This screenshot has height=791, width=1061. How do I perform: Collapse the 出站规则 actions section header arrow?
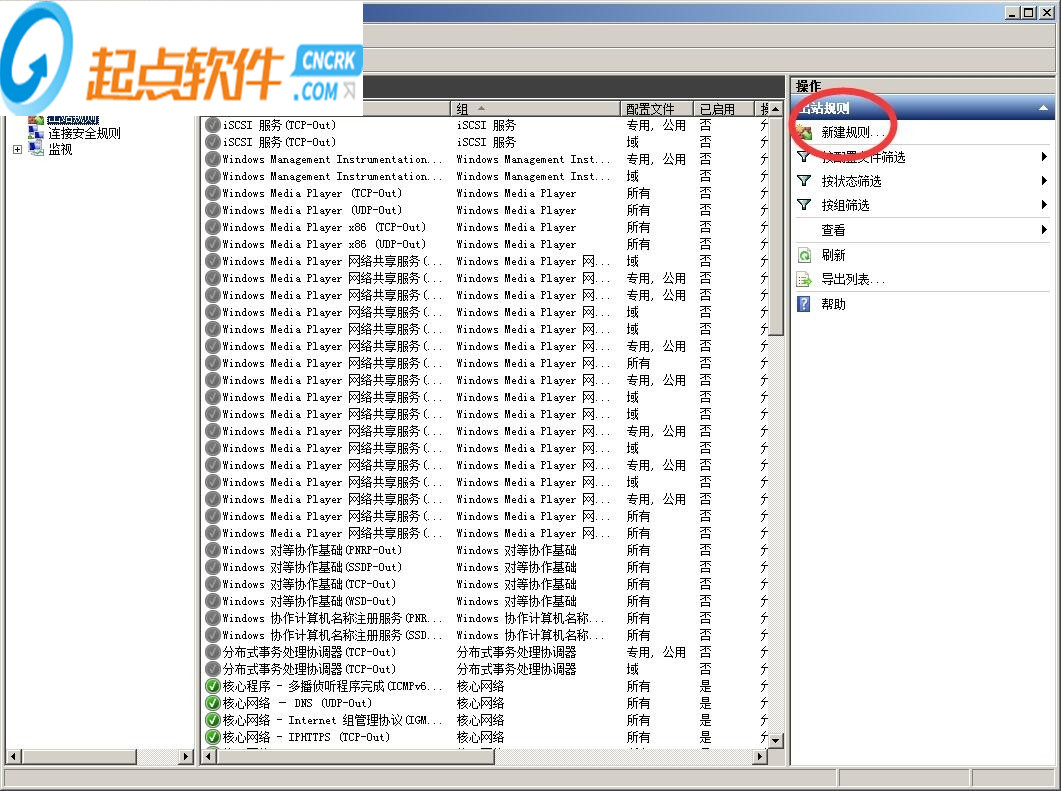tap(1043, 108)
